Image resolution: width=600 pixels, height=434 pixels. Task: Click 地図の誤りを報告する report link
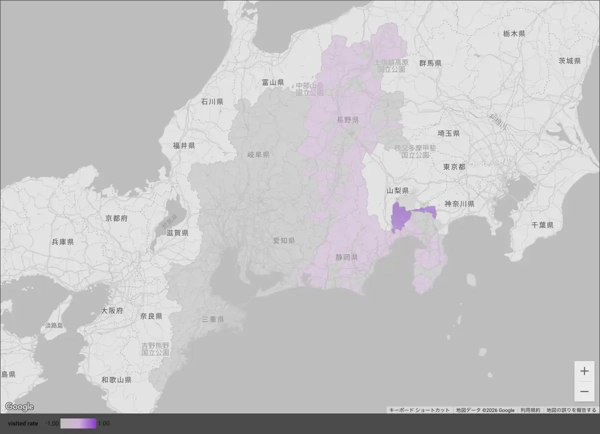pyautogui.click(x=571, y=410)
